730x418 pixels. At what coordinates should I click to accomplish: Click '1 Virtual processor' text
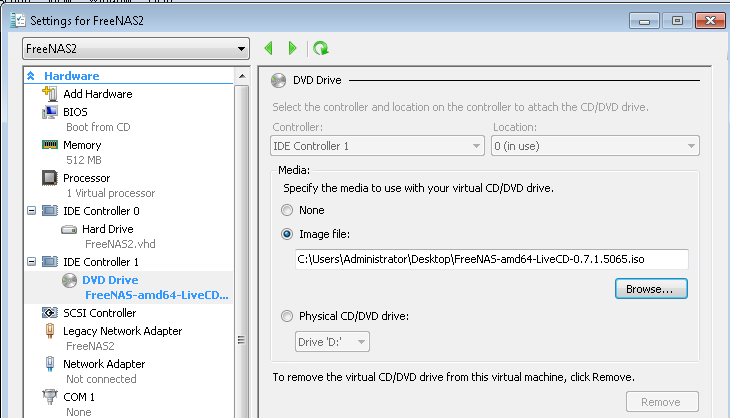tap(111, 193)
